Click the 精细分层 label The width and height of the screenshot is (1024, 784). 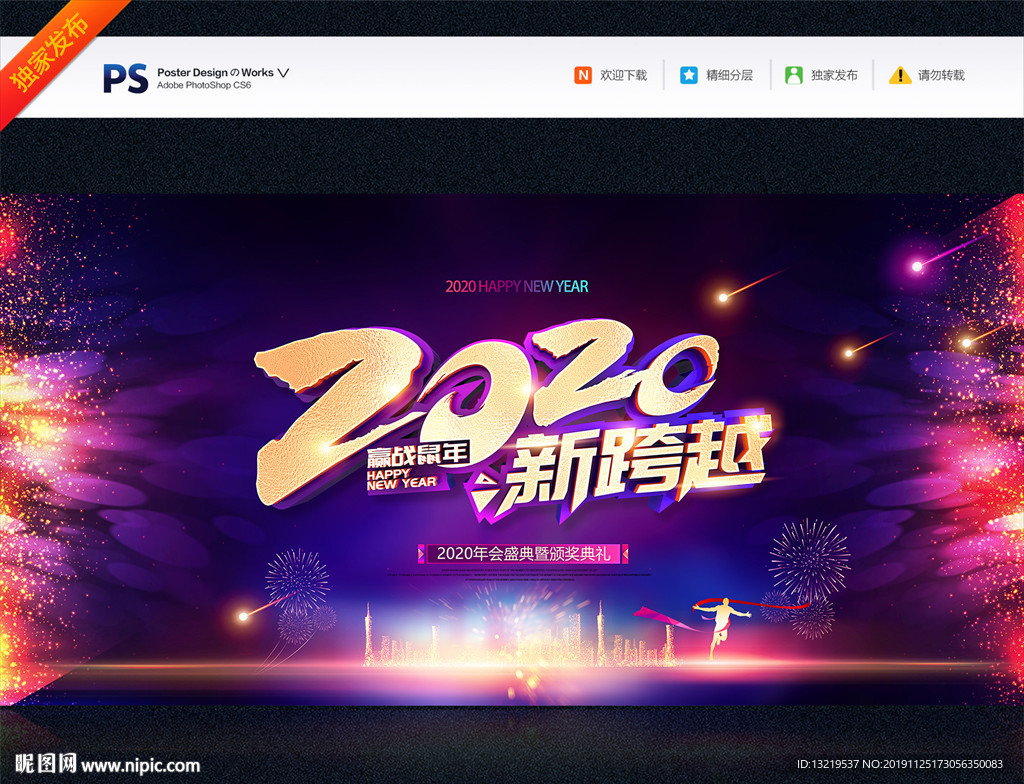click(x=729, y=75)
